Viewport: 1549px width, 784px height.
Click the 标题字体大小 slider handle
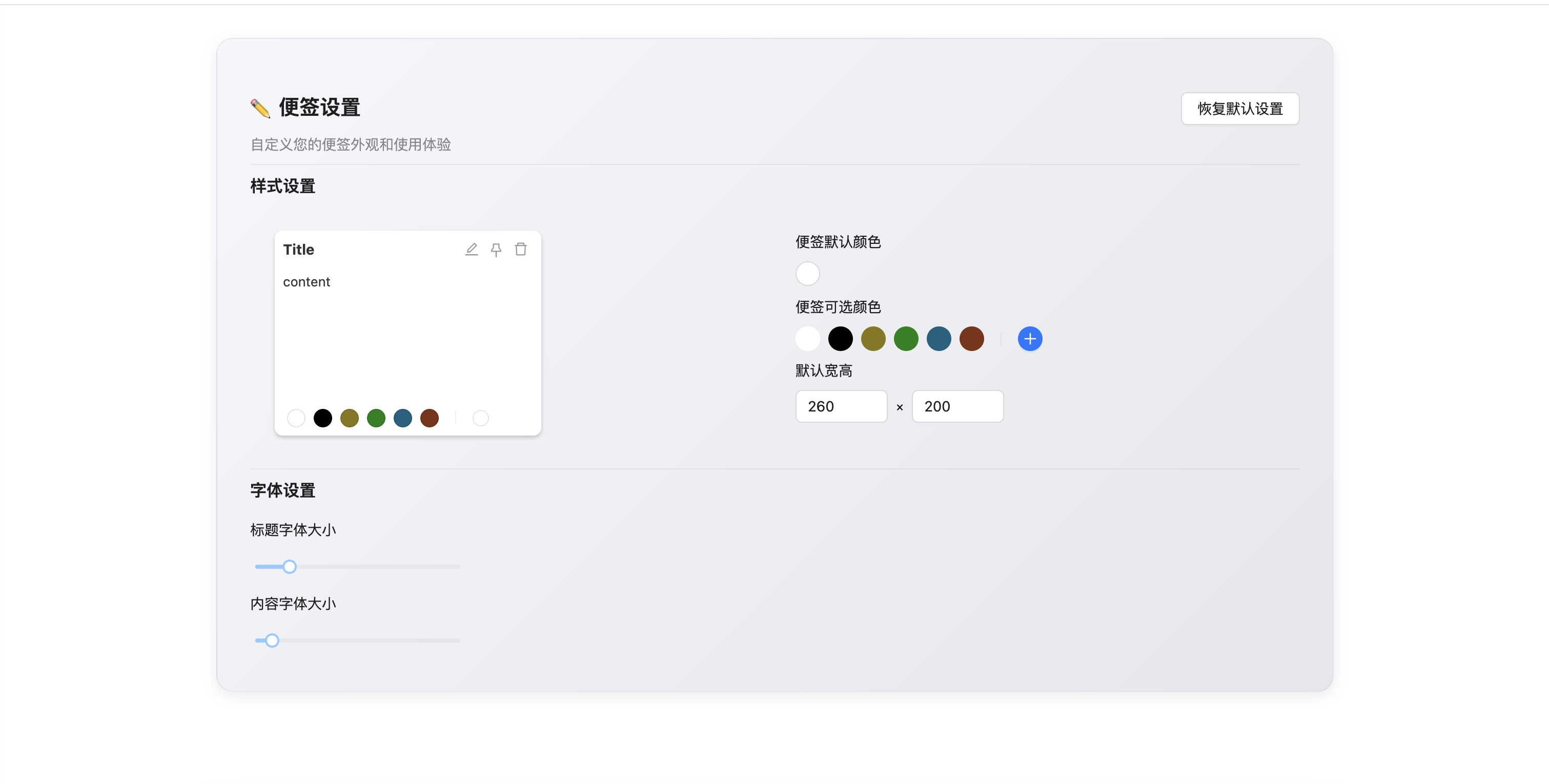tap(290, 566)
